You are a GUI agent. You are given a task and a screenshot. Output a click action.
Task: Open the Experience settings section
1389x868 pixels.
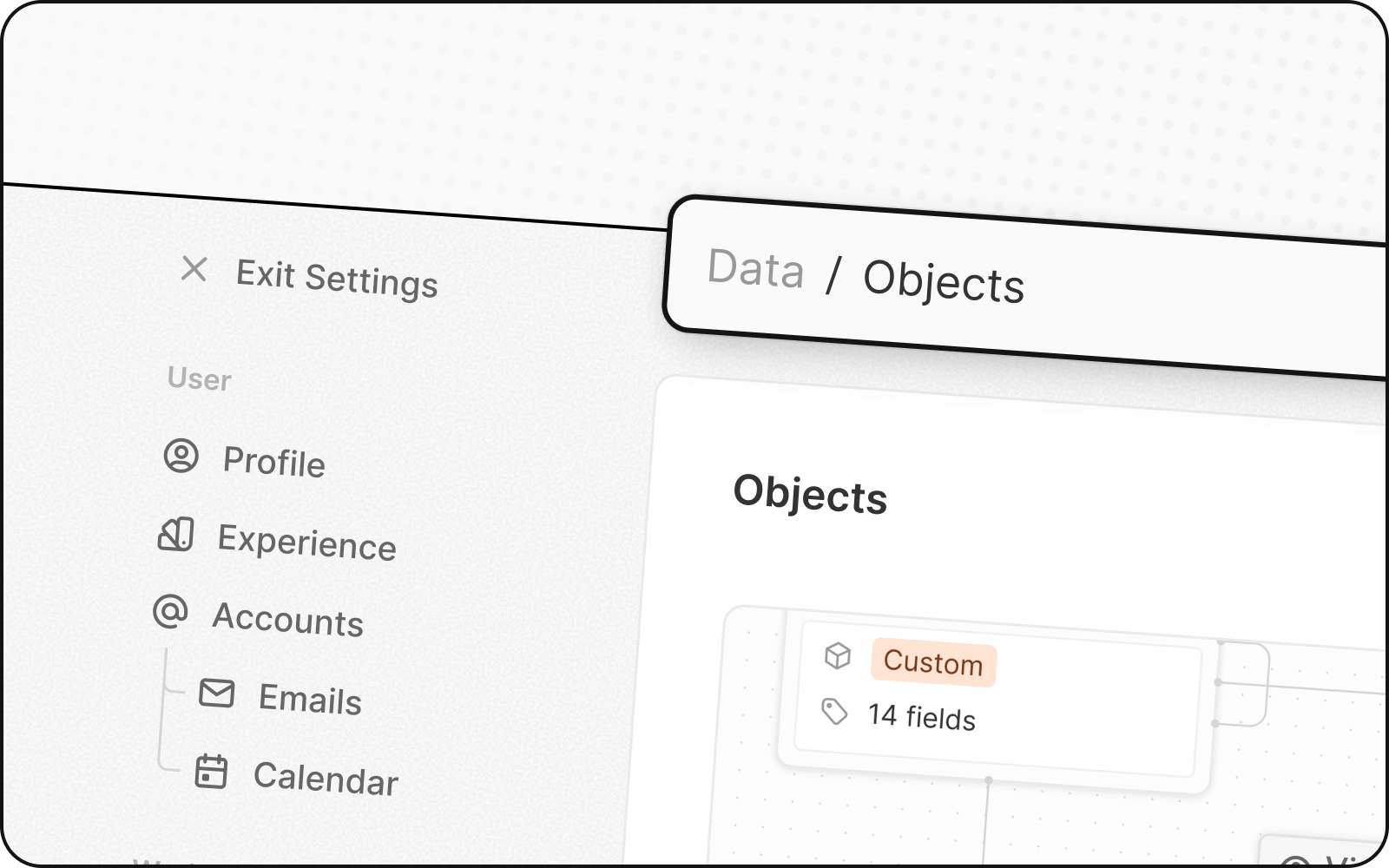tap(306, 543)
